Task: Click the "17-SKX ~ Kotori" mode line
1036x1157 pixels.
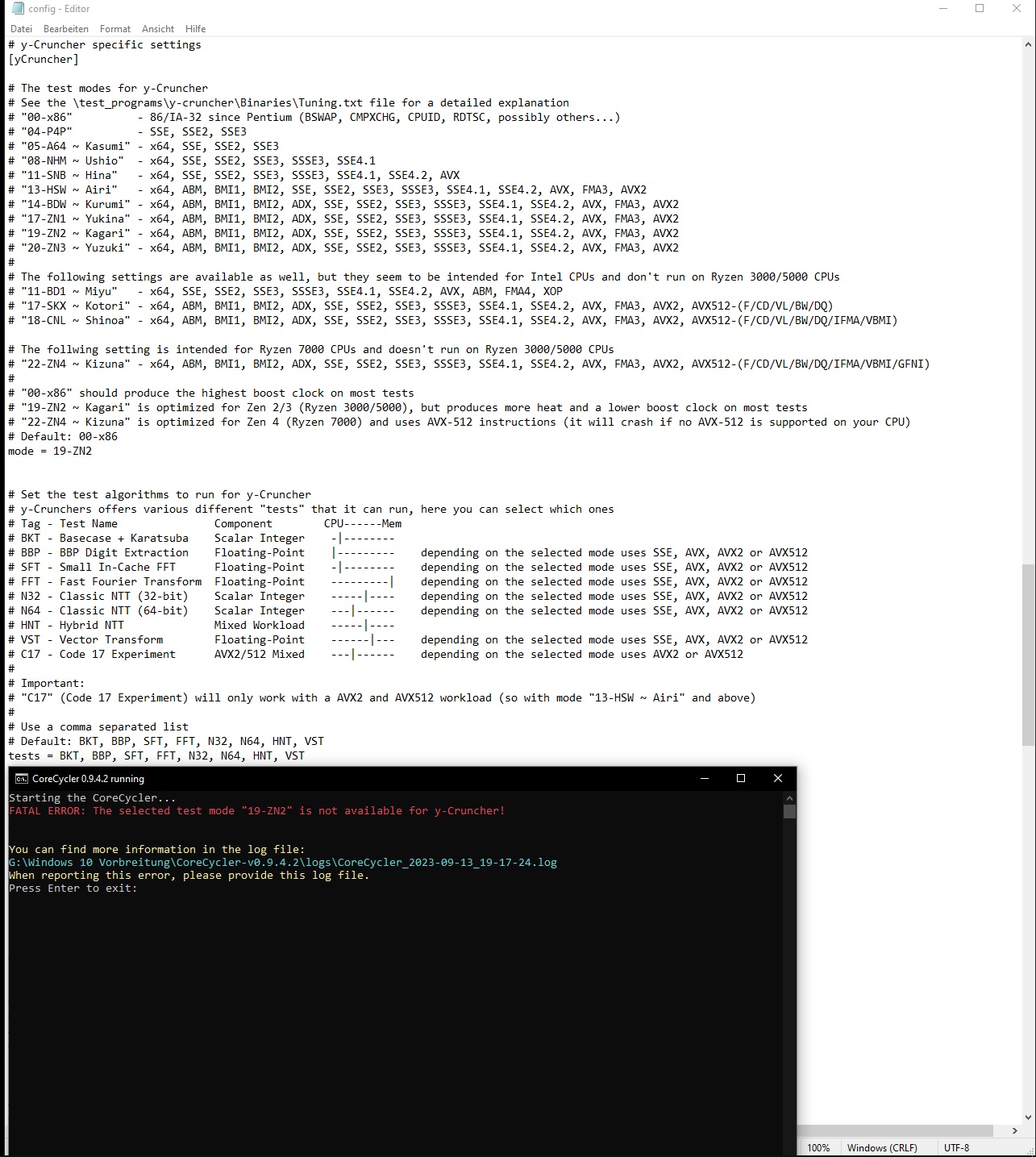Action: (x=421, y=306)
